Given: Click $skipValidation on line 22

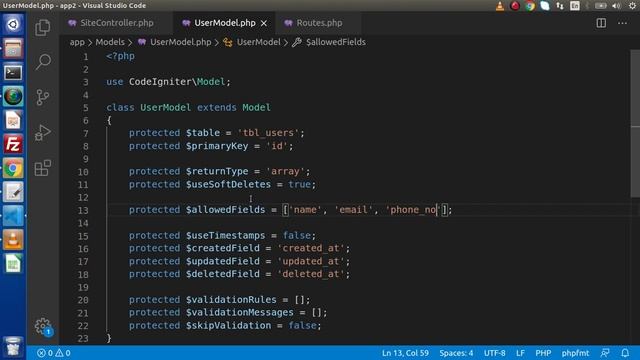Looking at the screenshot, I should point(228,325).
